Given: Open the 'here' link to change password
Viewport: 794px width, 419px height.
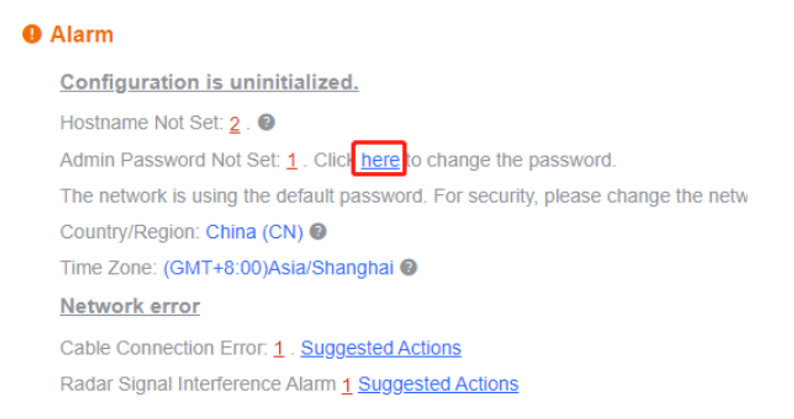Looking at the screenshot, I should click(x=380, y=160).
